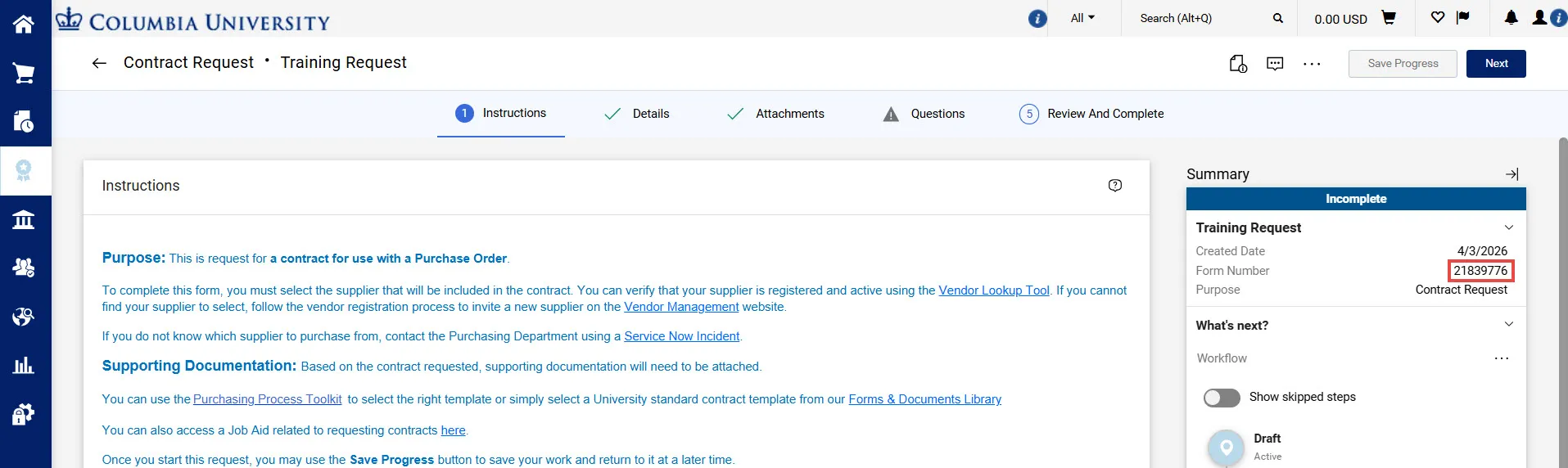1568x468 pixels.
Task: Go to the Questions step tab
Action: (x=924, y=114)
